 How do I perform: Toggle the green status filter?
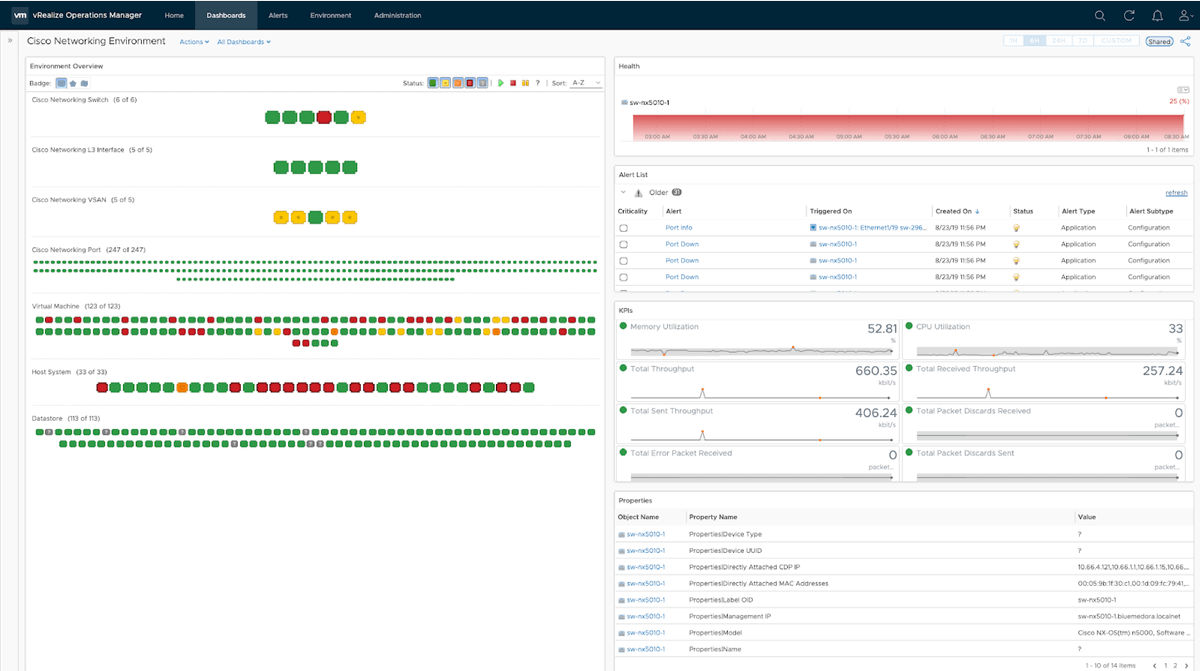coord(433,83)
